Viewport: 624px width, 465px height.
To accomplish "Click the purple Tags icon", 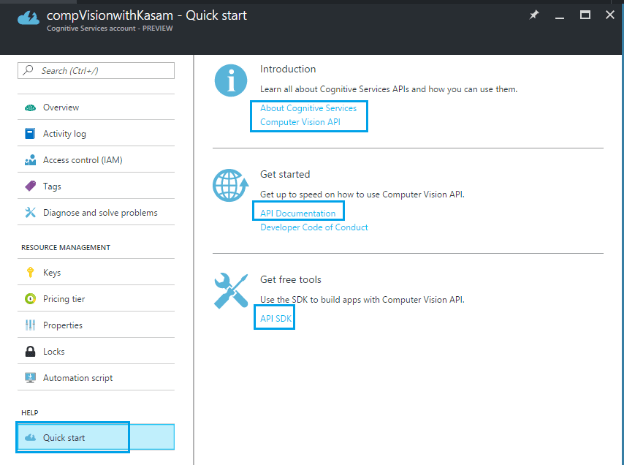I will click(x=31, y=186).
